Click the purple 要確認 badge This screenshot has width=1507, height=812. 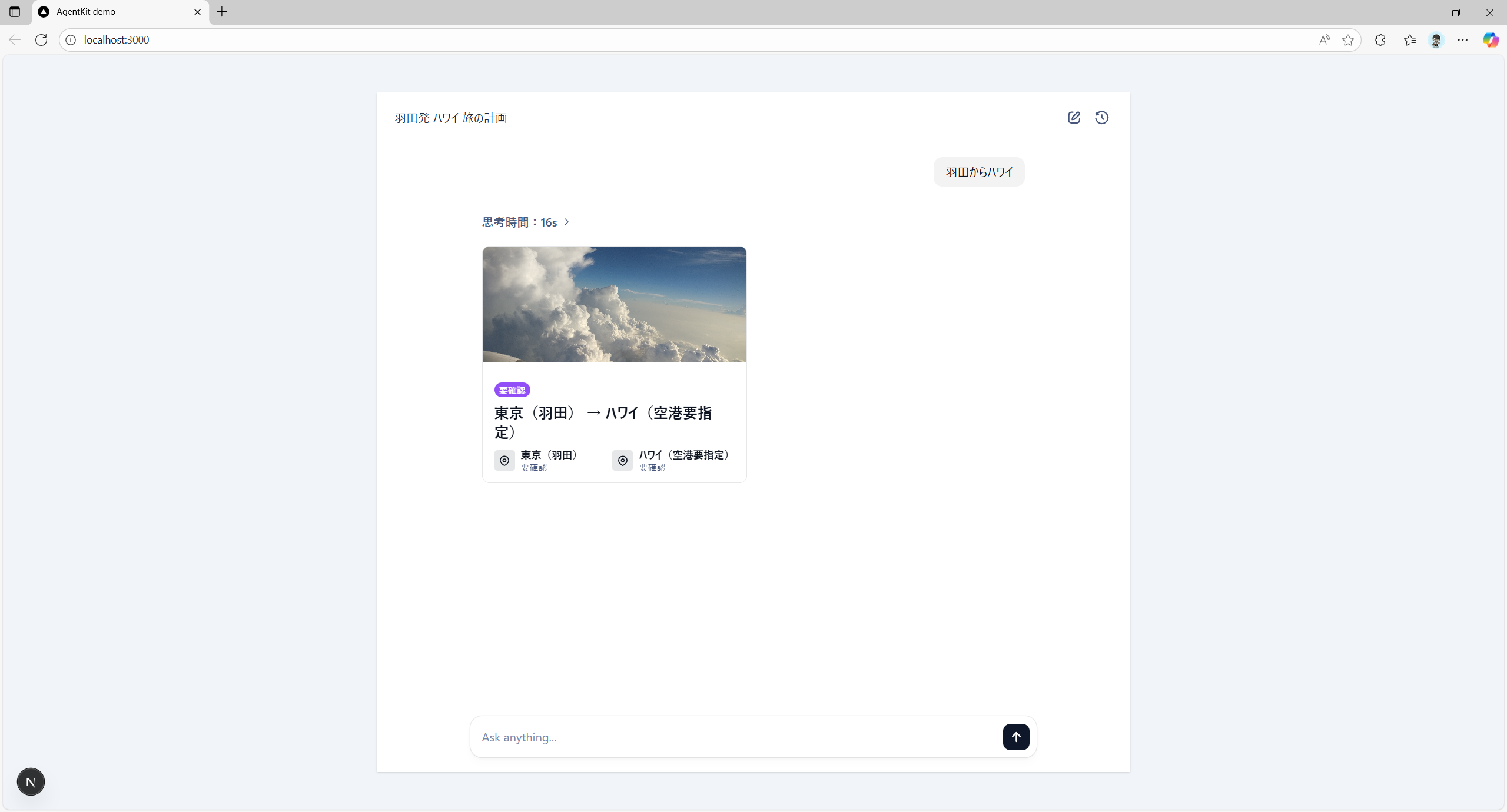point(512,390)
